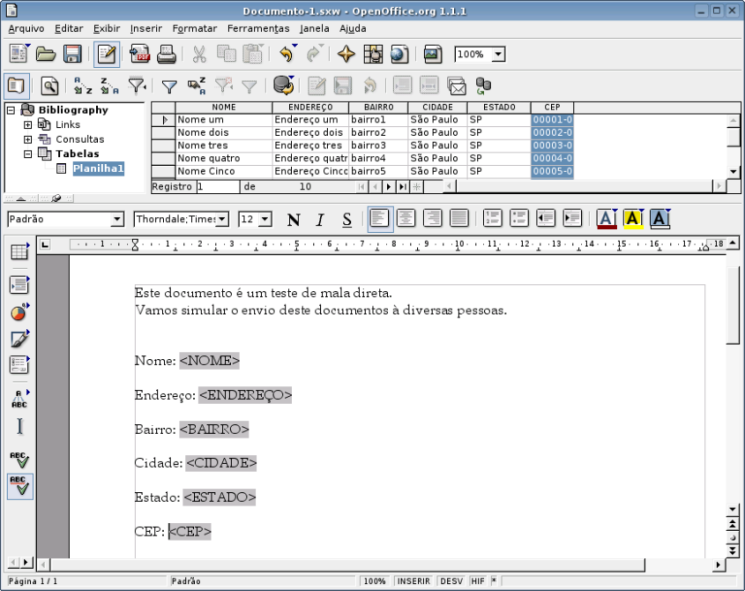Expand the Consultas tree node

[x=28, y=139]
